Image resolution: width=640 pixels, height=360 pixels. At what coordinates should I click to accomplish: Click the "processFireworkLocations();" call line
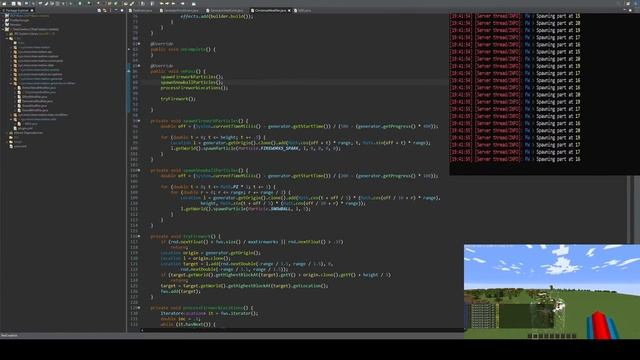tap(194, 88)
